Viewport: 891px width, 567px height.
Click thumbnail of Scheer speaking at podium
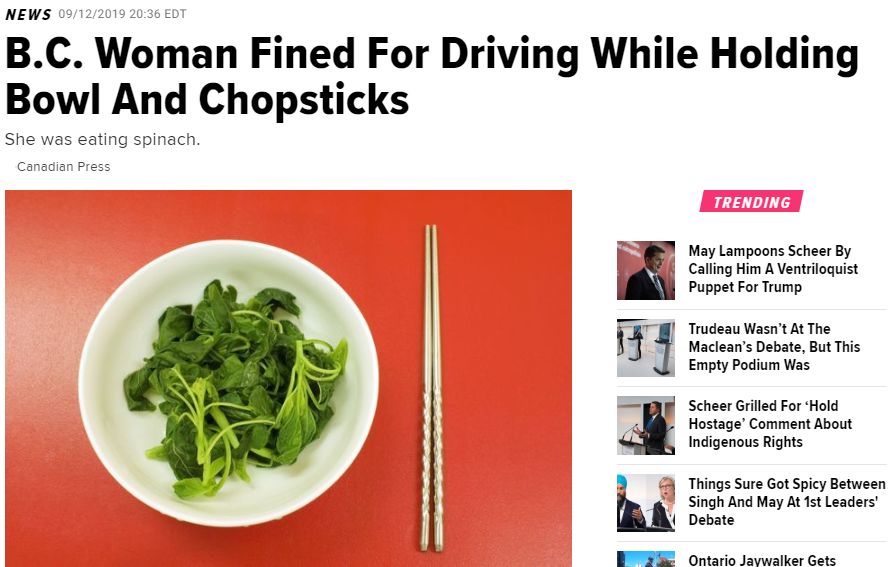tap(646, 426)
